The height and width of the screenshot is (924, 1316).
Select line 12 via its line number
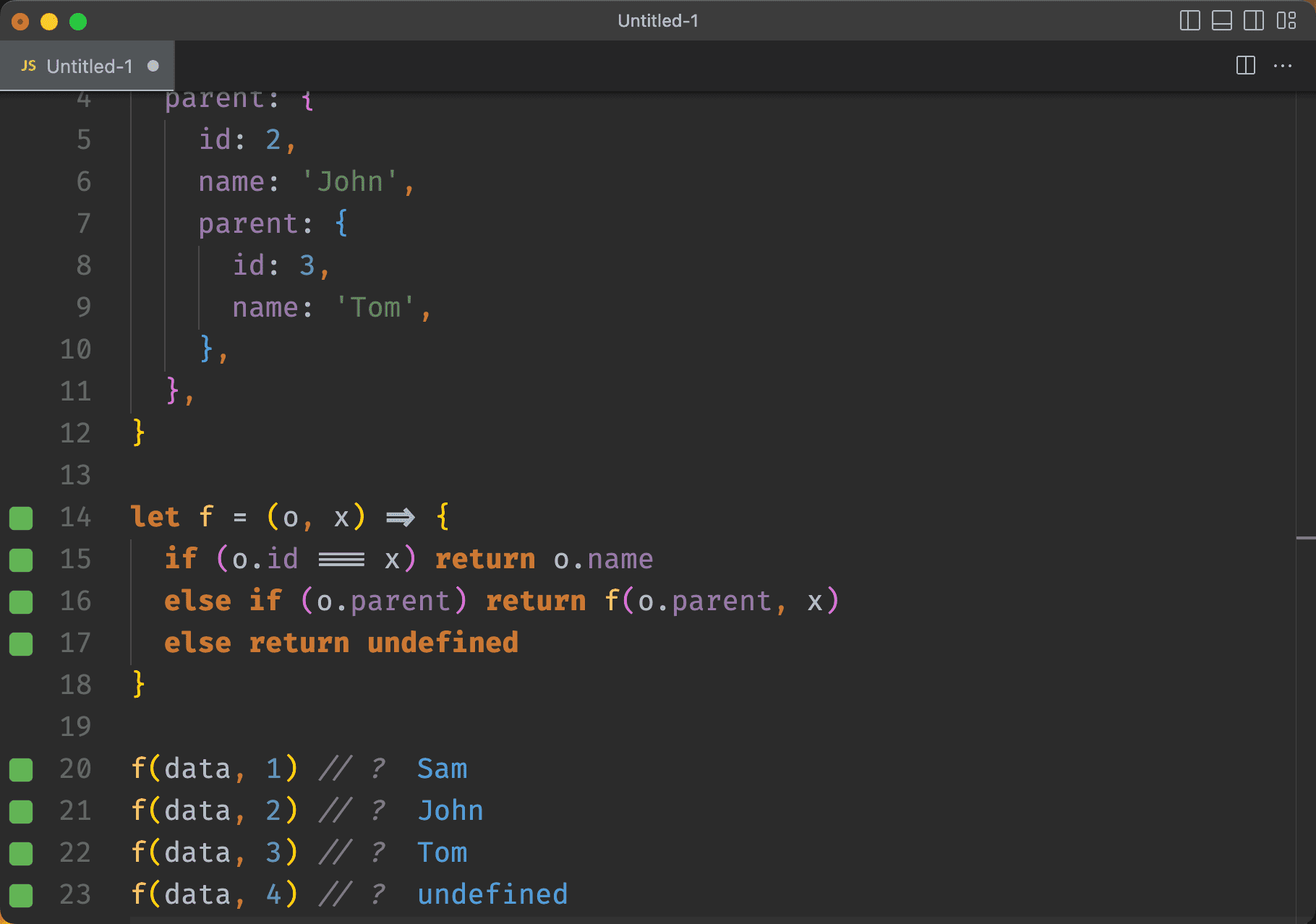(x=75, y=433)
